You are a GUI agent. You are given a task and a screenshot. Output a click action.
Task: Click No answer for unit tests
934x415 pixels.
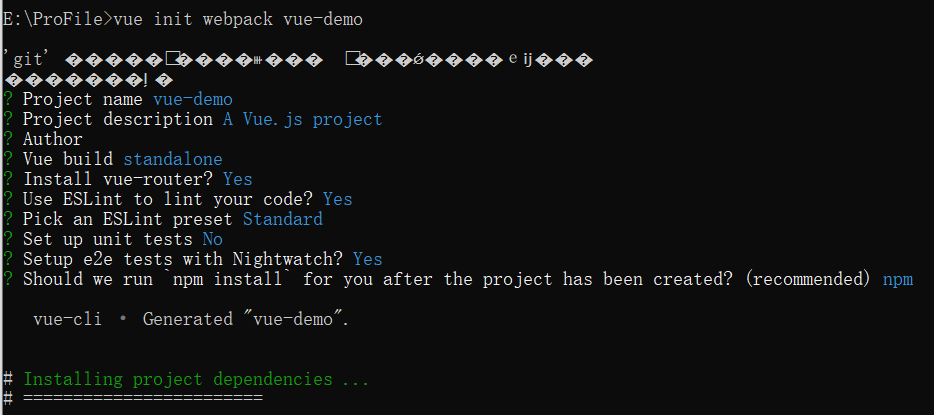click(x=212, y=239)
